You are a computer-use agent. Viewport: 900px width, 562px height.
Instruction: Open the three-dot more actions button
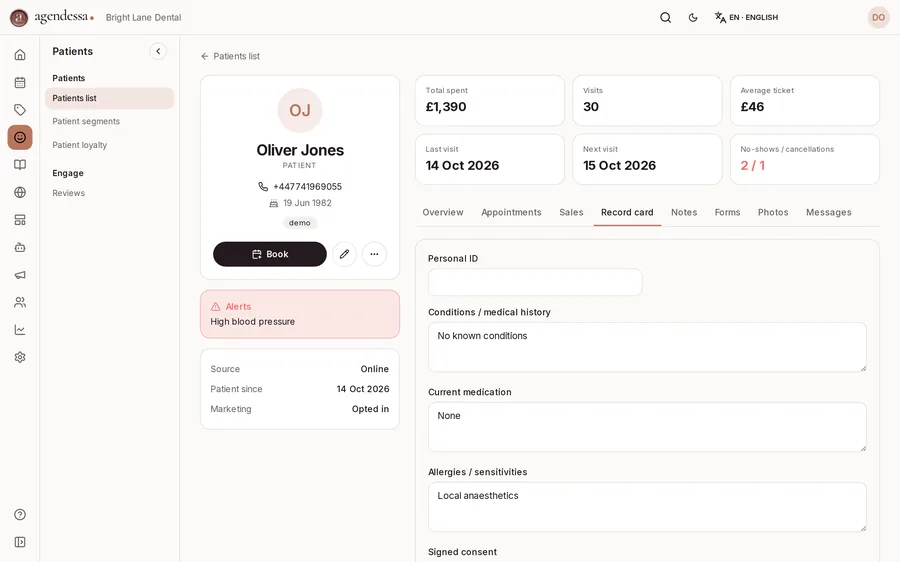pyautogui.click(x=374, y=254)
